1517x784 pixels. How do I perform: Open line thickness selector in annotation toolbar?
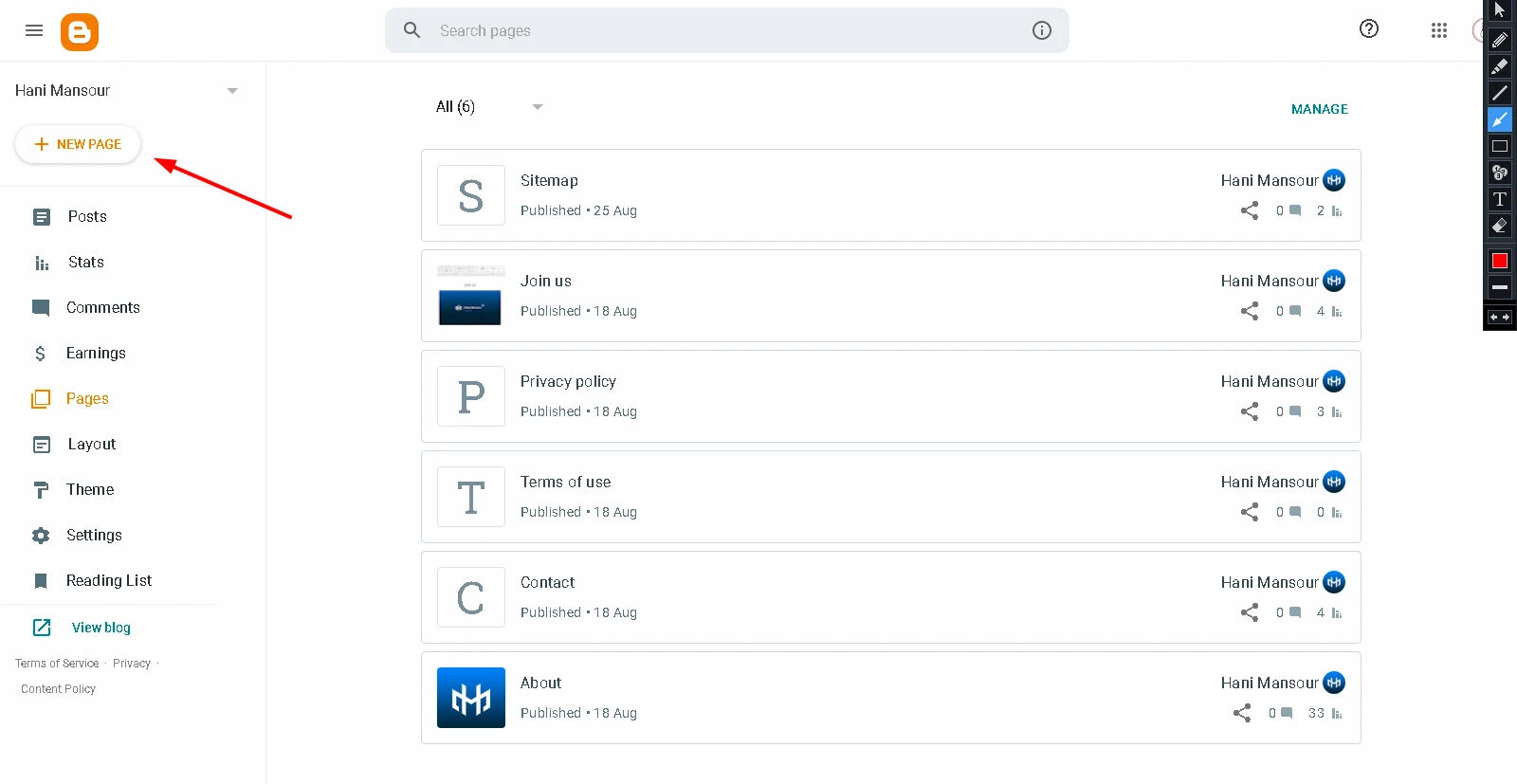coord(1499,287)
